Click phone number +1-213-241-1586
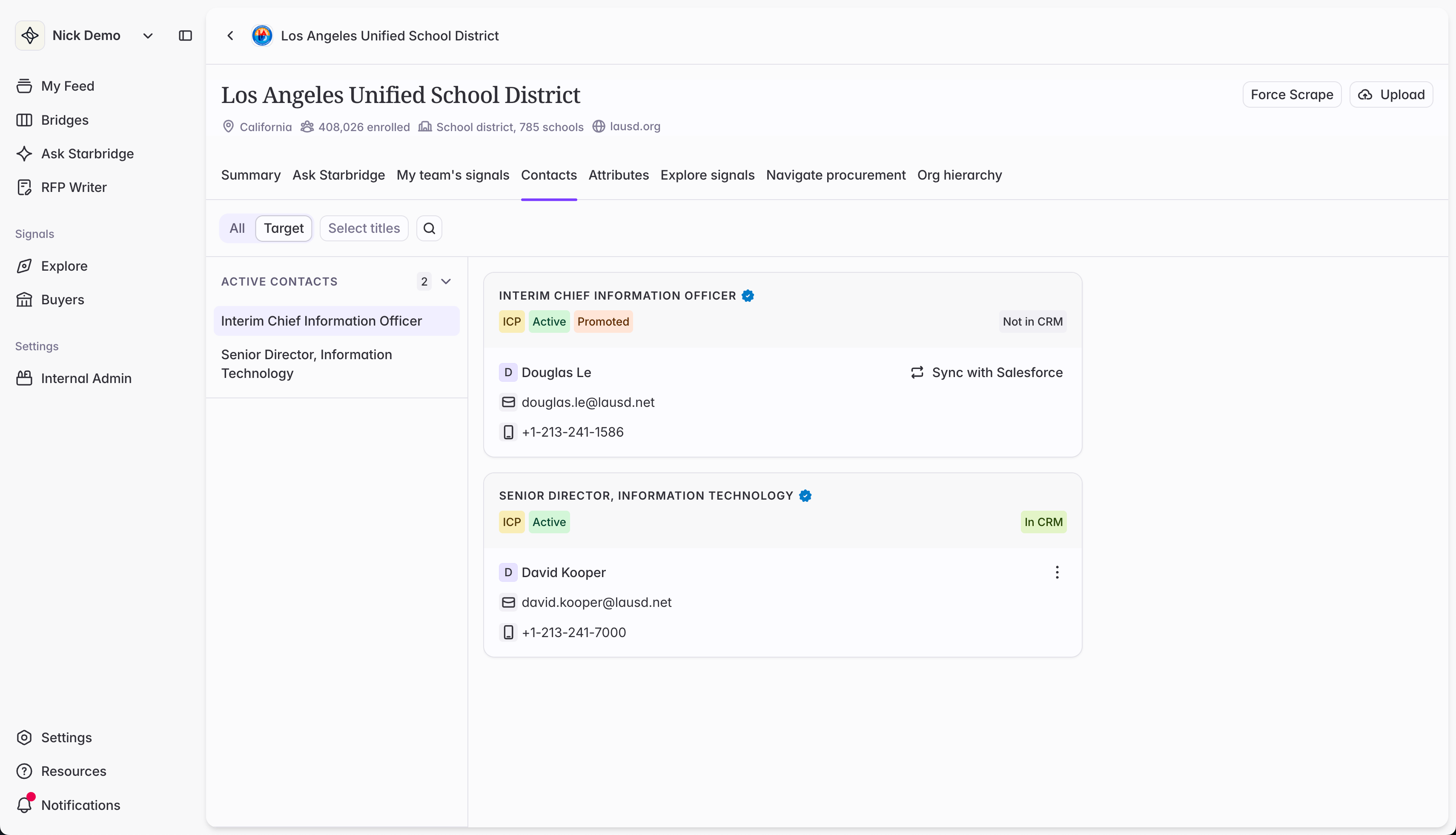Viewport: 1456px width, 835px height. click(573, 432)
